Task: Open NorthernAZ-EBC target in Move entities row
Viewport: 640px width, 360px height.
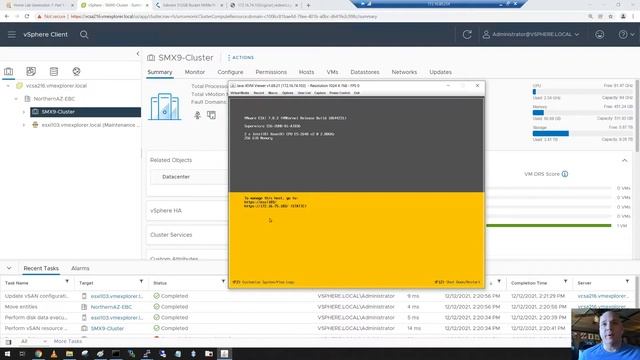Action: pyautogui.click(x=111, y=307)
